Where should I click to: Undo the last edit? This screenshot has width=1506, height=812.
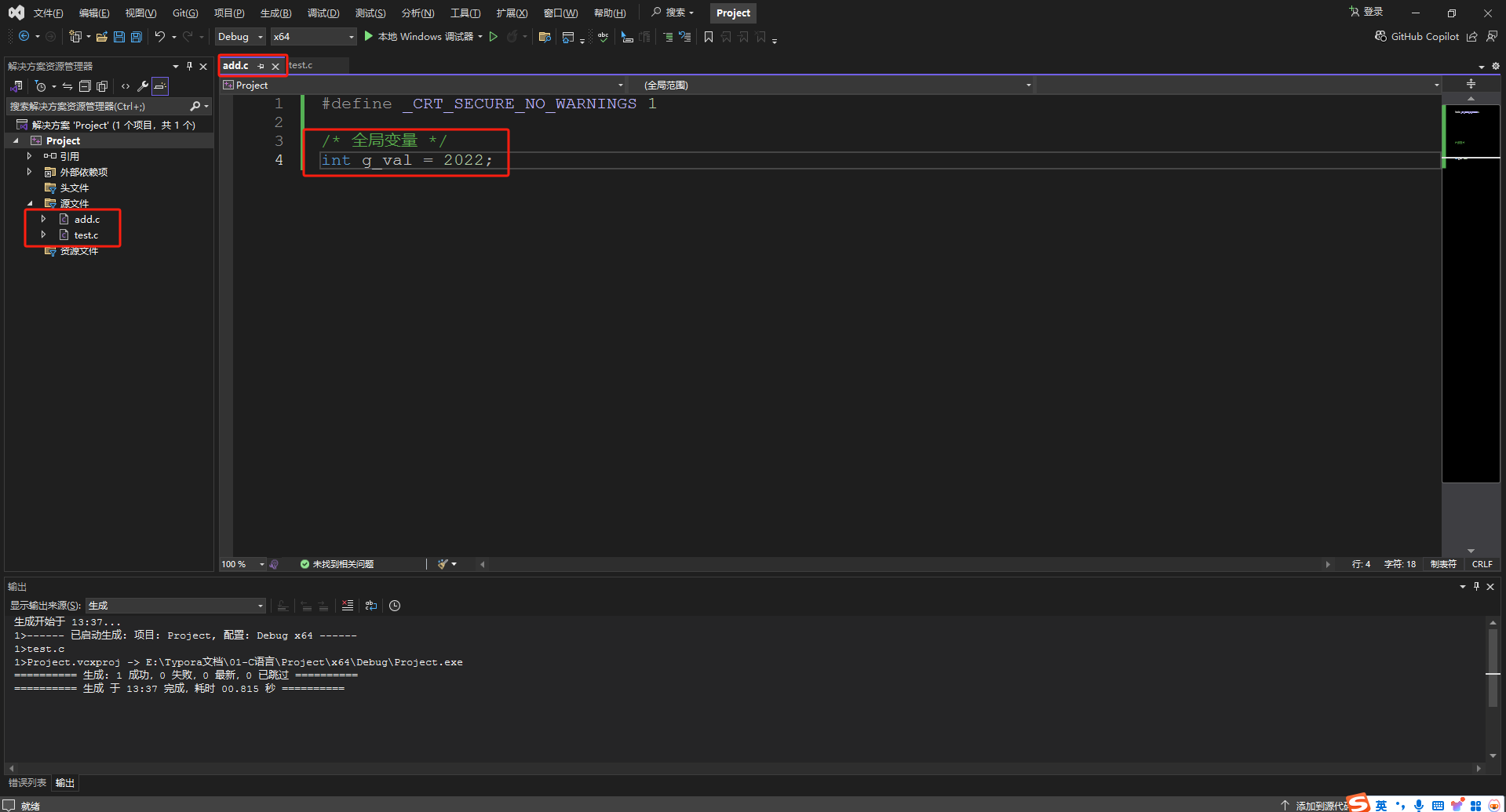tap(160, 37)
